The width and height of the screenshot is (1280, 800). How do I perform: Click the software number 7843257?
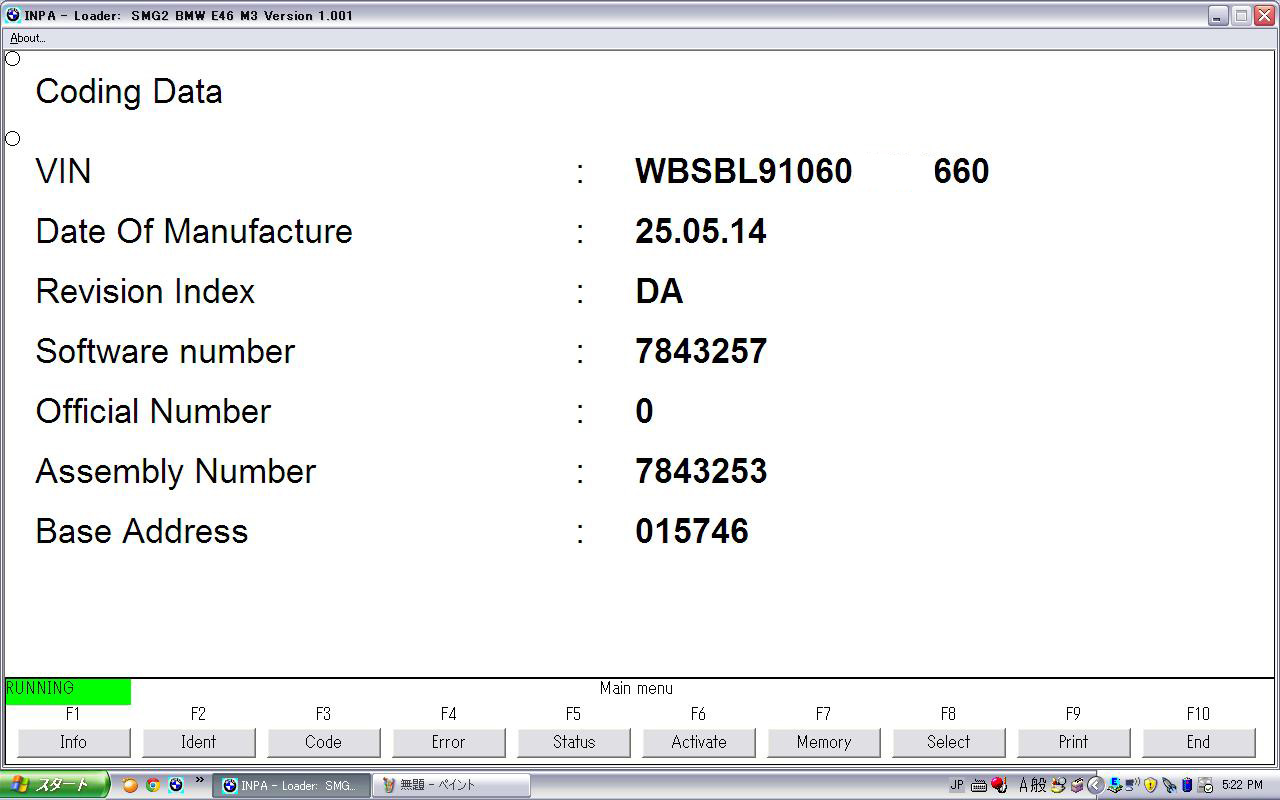701,351
